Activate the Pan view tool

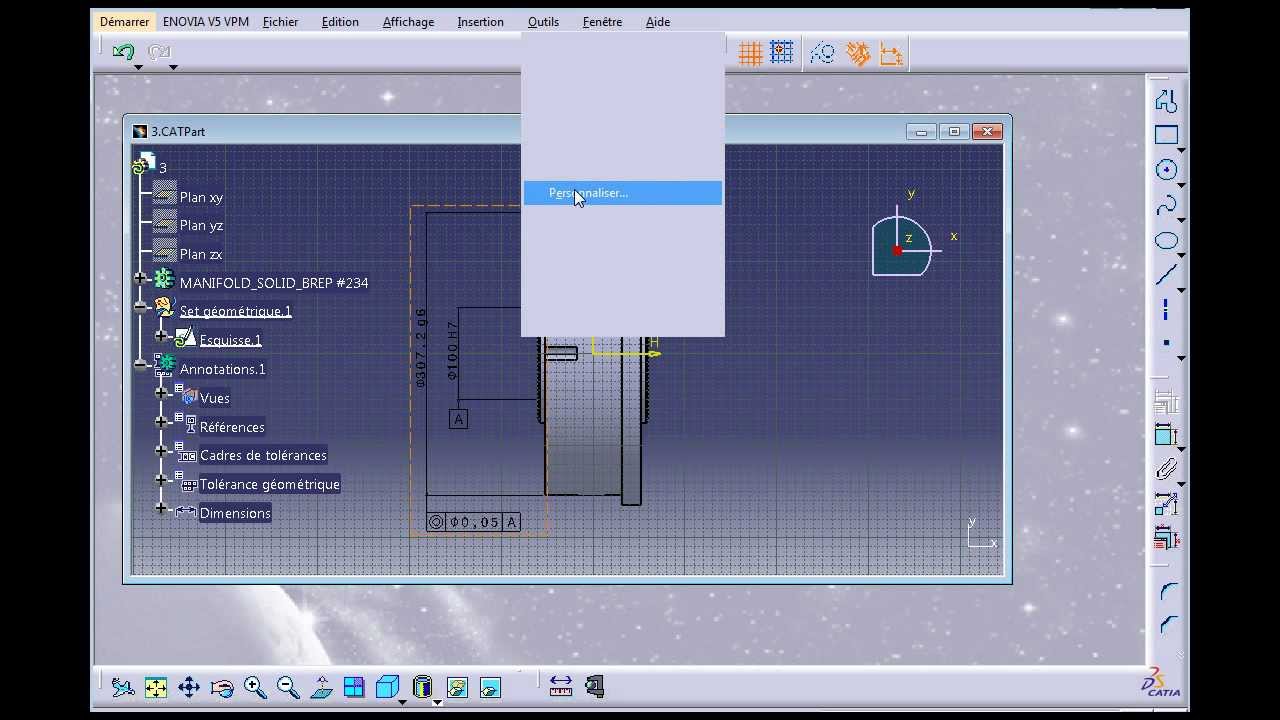point(189,687)
